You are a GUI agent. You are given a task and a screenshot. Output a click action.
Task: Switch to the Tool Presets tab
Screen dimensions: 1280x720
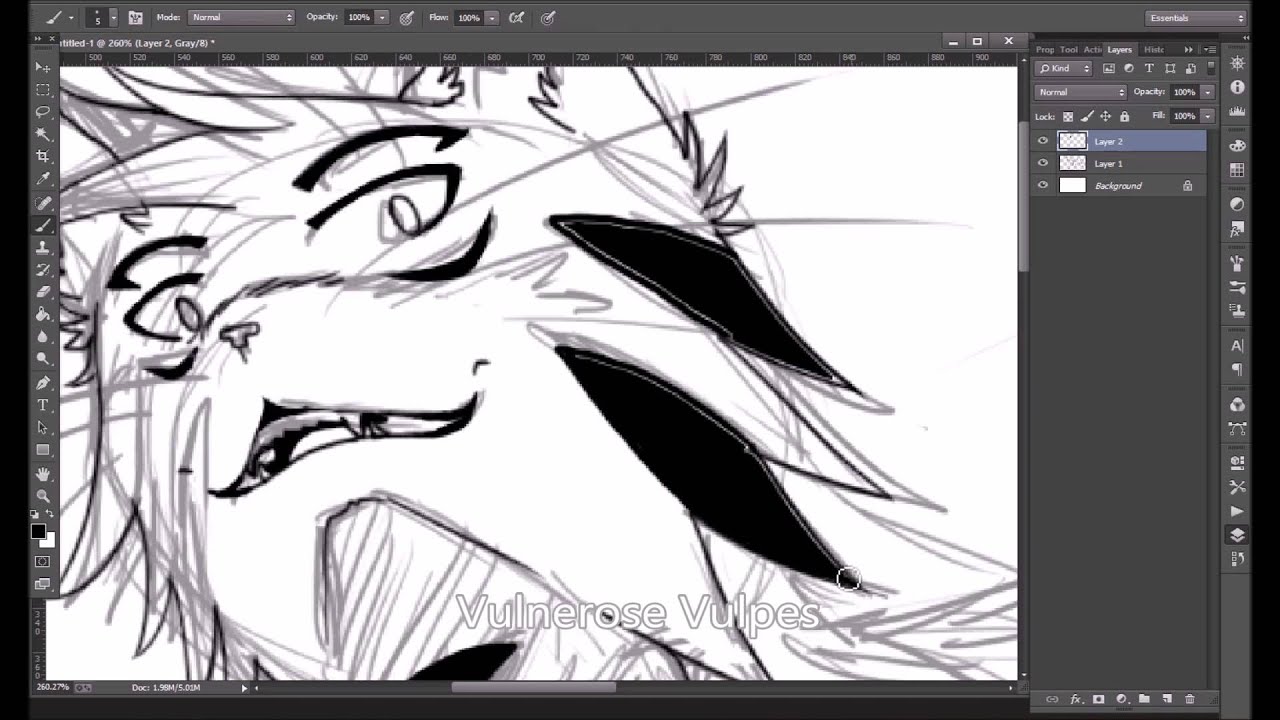[1069, 49]
